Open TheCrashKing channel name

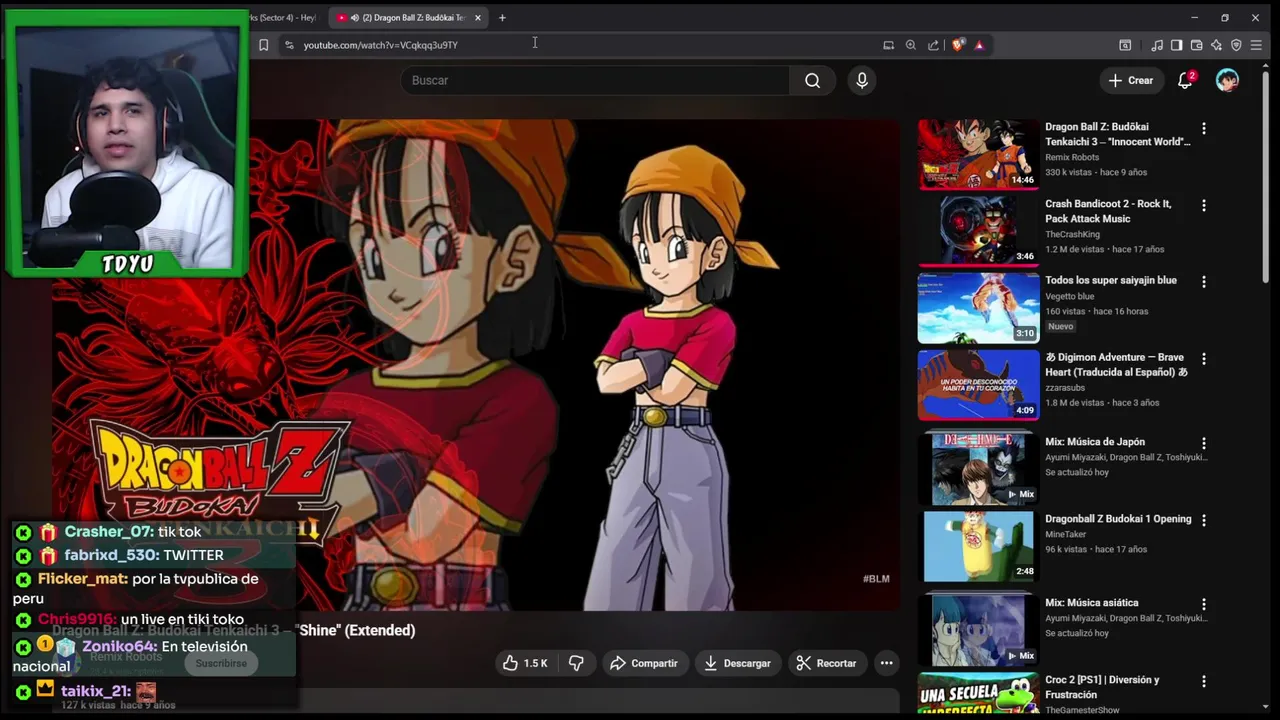click(1072, 234)
